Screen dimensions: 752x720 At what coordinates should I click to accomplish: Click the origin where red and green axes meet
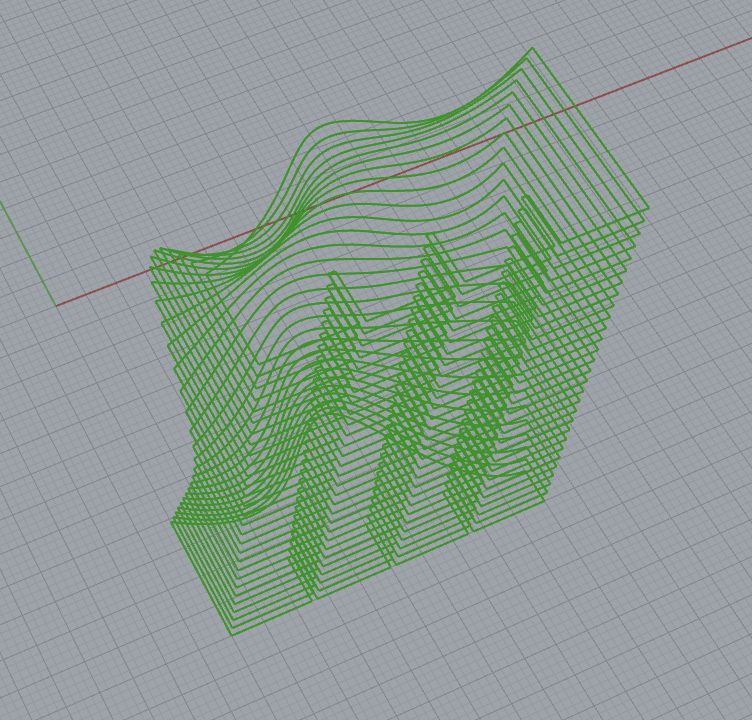click(56, 305)
